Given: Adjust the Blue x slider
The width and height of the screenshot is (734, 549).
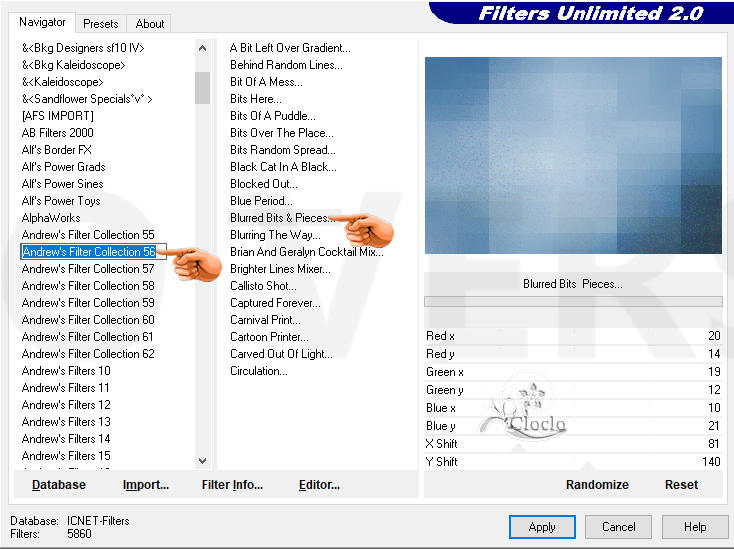Looking at the screenshot, I should tap(573, 408).
